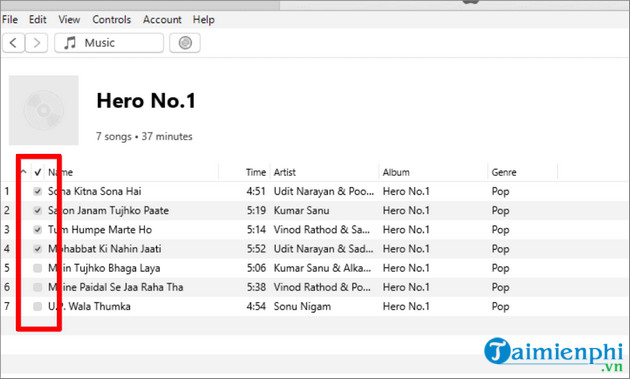Click the disc button next to Music
630x379 pixels.
185,43
